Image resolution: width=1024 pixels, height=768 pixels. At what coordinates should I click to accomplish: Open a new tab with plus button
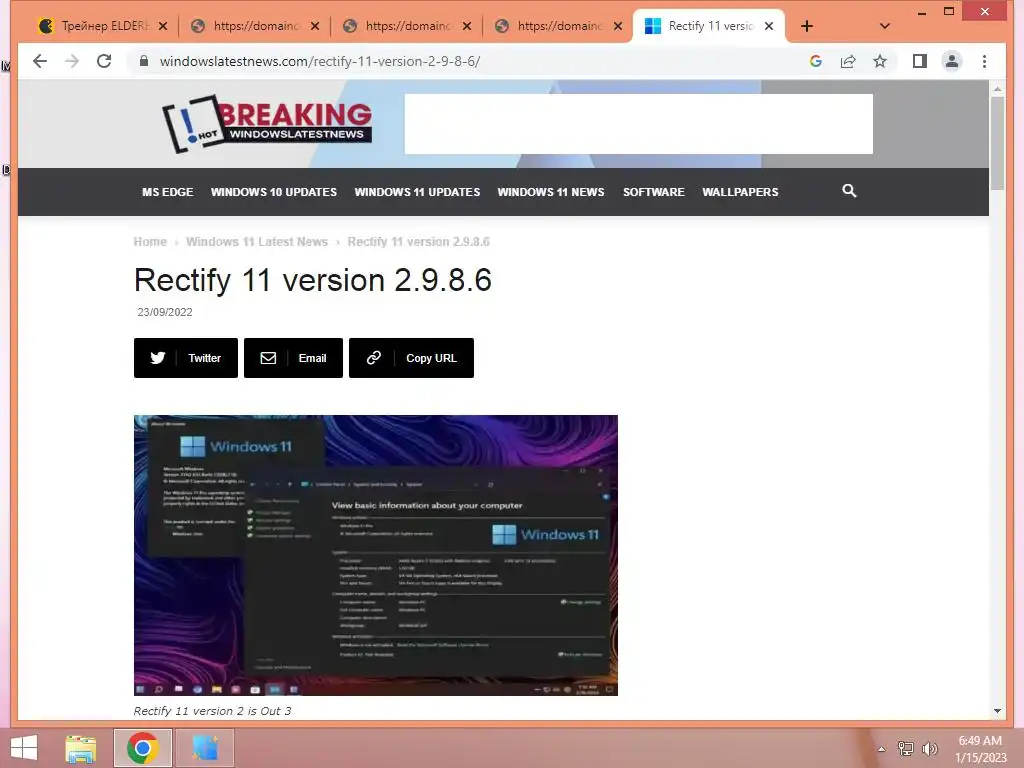point(807,26)
